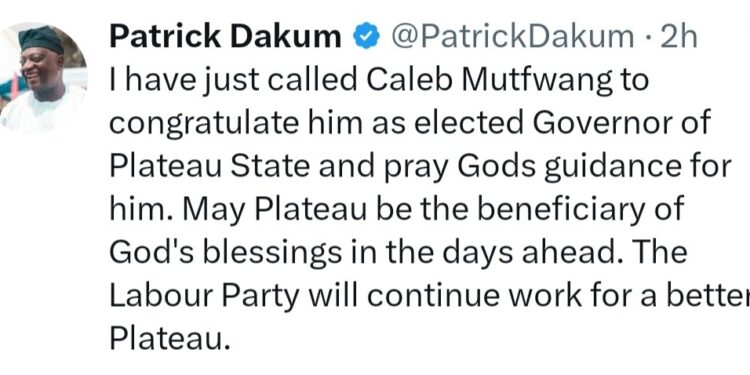Open Patrick Dakum's profile picture
This screenshot has width=750, height=375.
[x=43, y=77]
